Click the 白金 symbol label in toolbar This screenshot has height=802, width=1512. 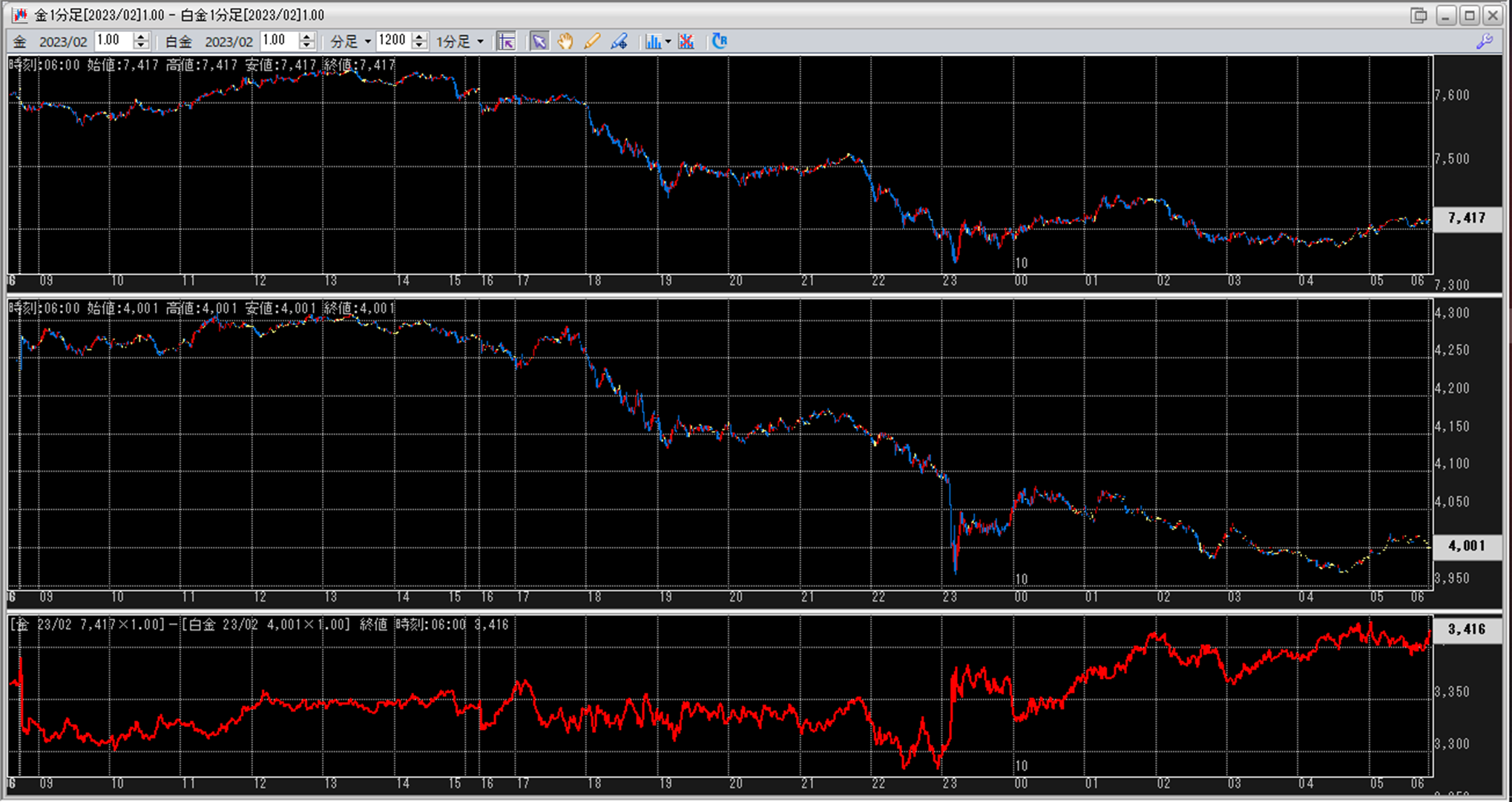point(178,42)
